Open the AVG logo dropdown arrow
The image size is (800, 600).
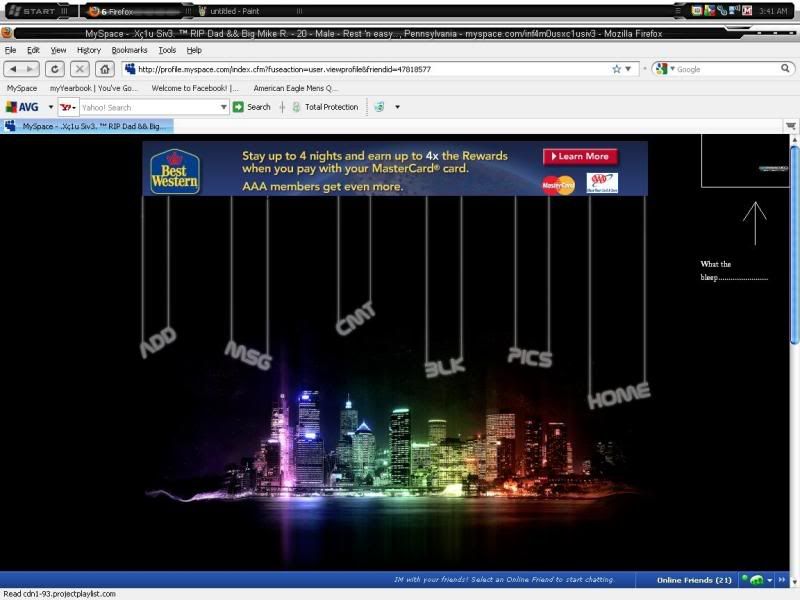[x=51, y=107]
